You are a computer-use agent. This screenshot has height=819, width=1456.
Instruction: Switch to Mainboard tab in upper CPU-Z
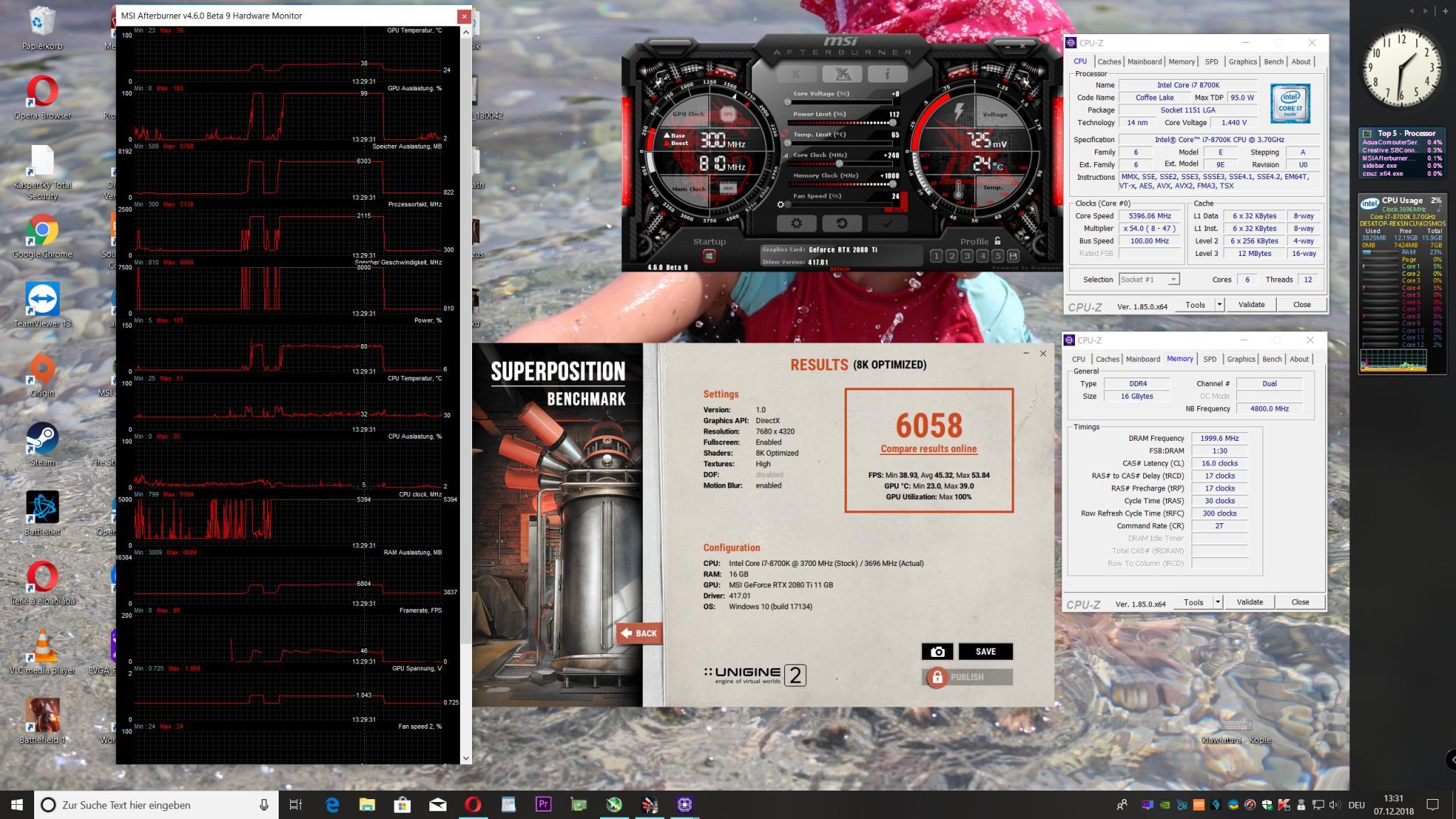coord(1145,62)
